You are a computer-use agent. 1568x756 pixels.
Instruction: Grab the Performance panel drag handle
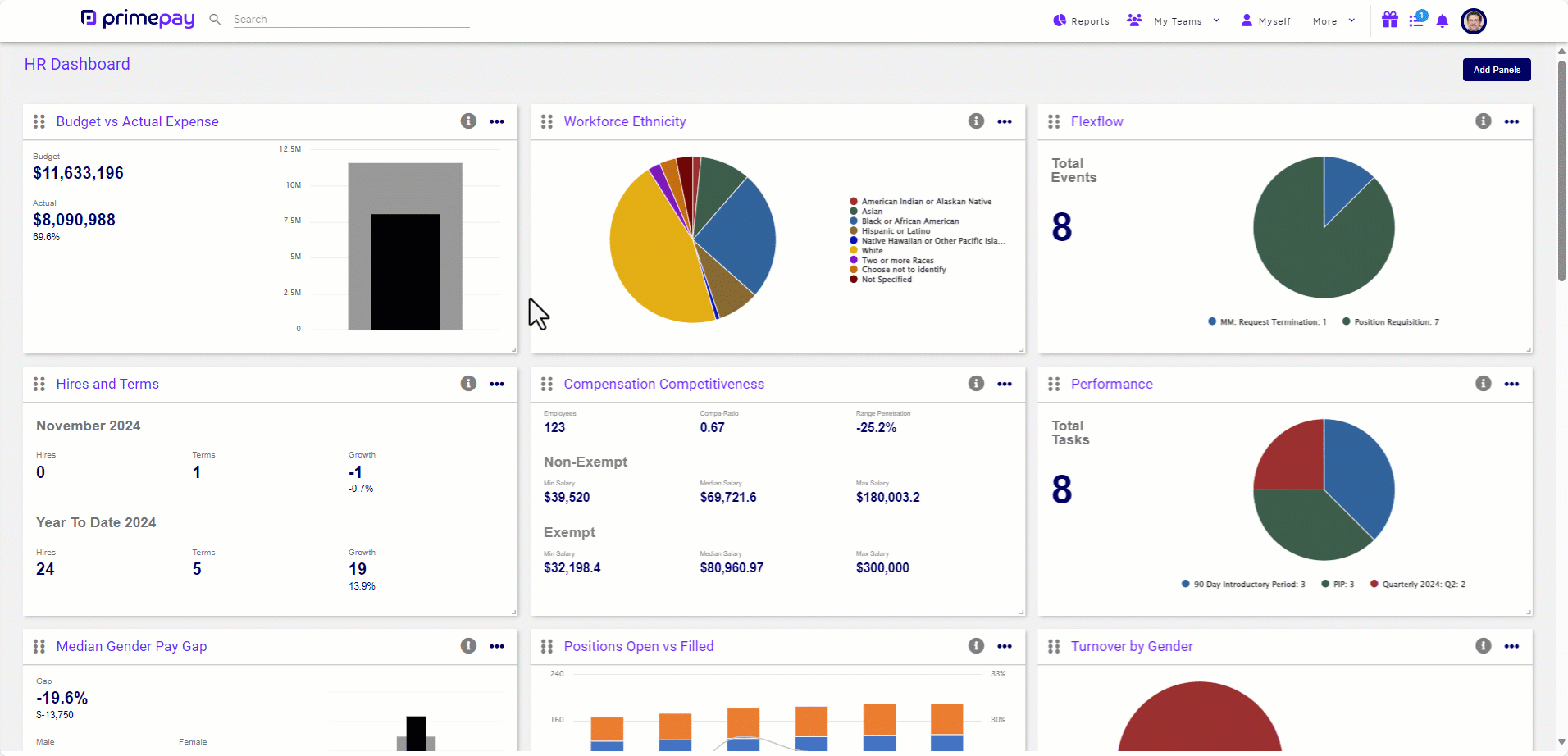pyautogui.click(x=1054, y=384)
